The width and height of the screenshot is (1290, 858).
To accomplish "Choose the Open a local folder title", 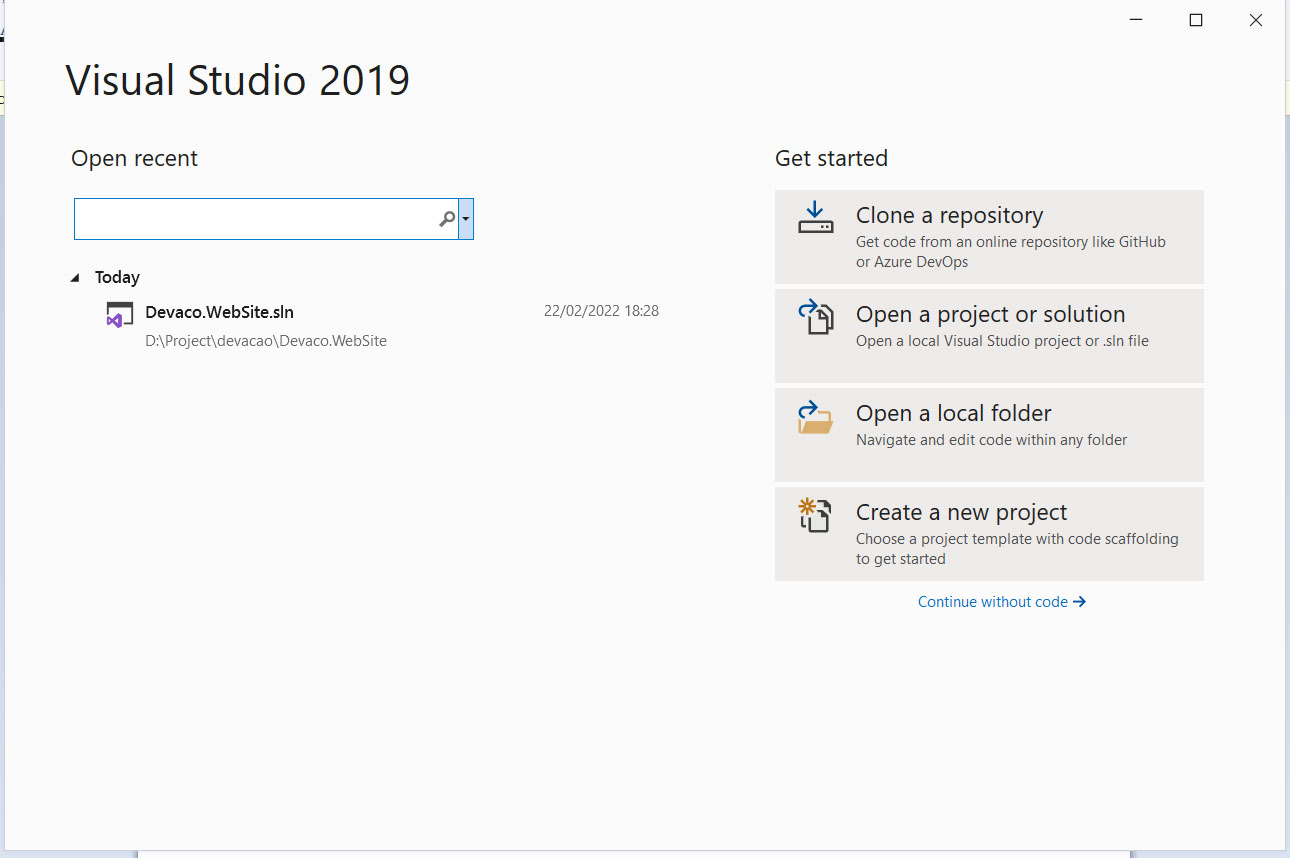I will (953, 413).
